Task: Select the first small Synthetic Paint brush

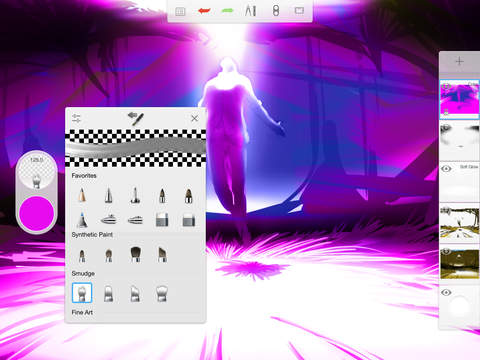Action: click(x=82, y=256)
